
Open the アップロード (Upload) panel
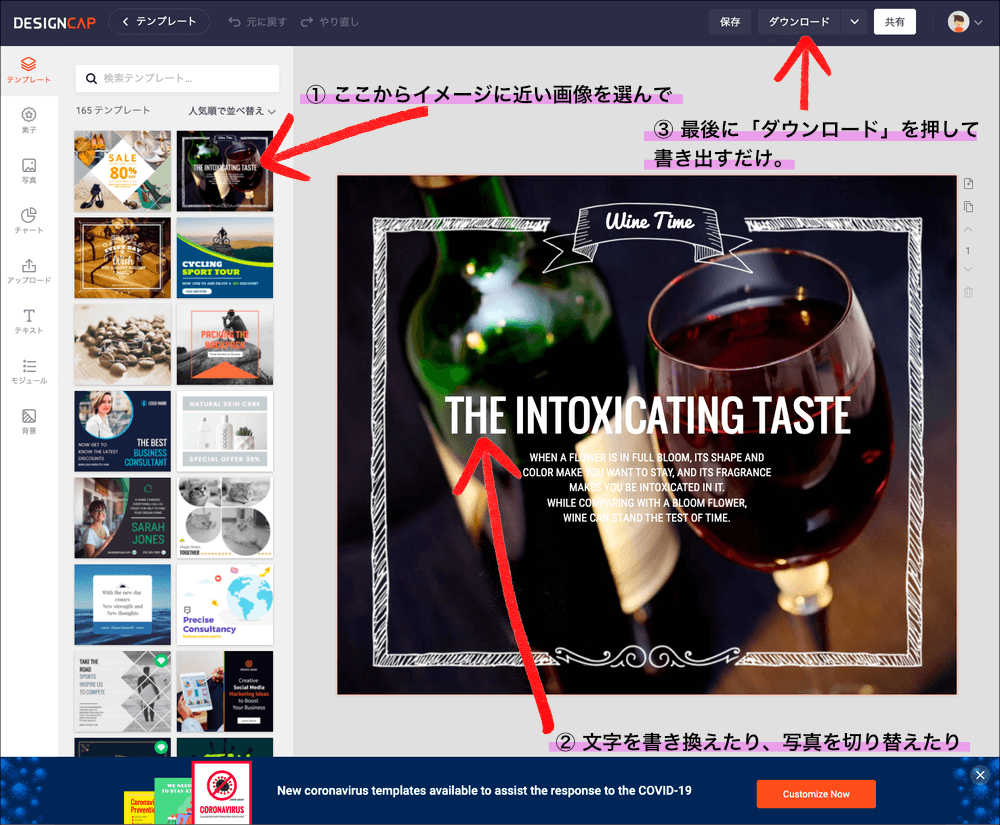(x=30, y=270)
